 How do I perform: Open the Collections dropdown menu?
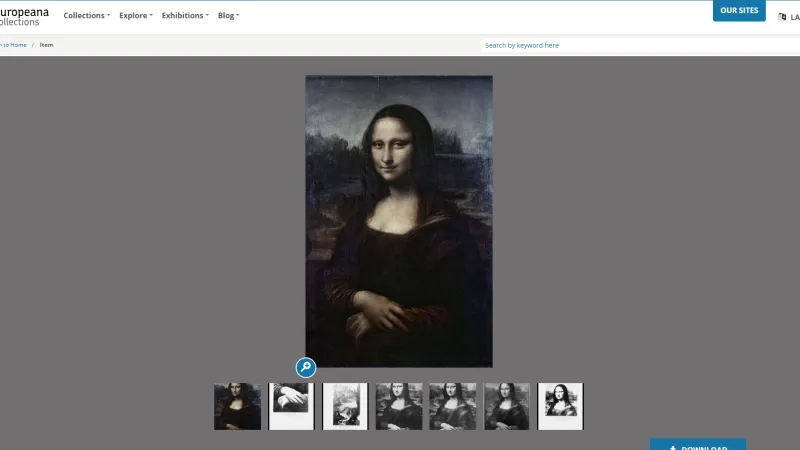point(87,15)
